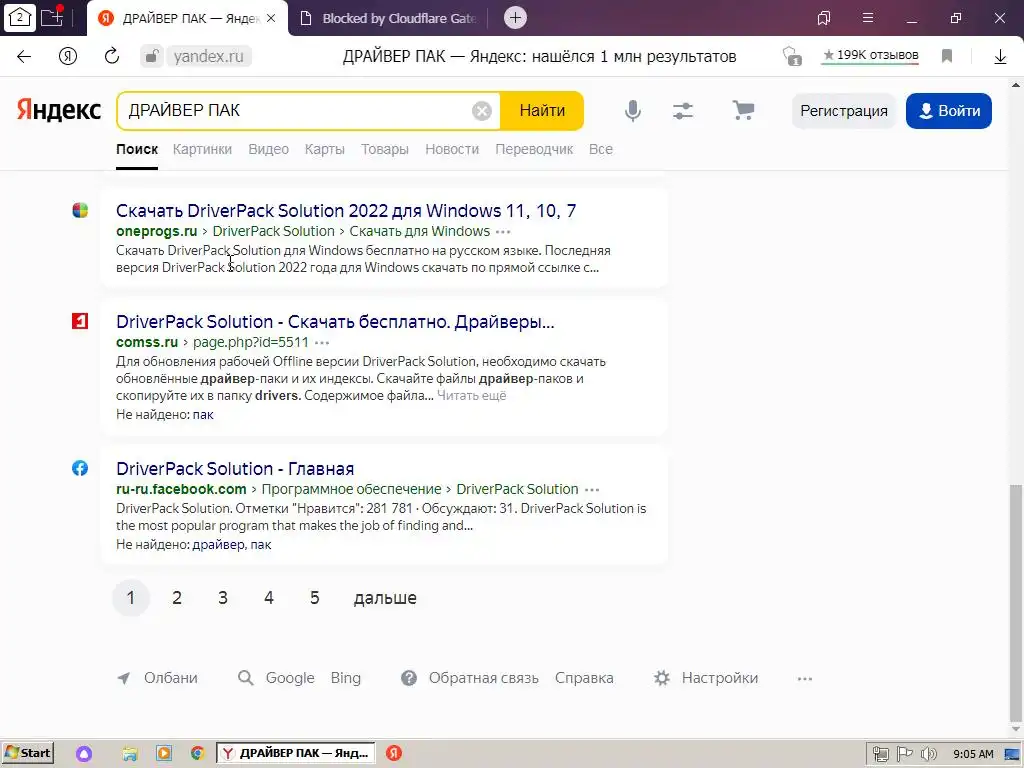Screen dimensions: 1024x768
Task: Open the browser hamburger menu
Action: point(868,18)
